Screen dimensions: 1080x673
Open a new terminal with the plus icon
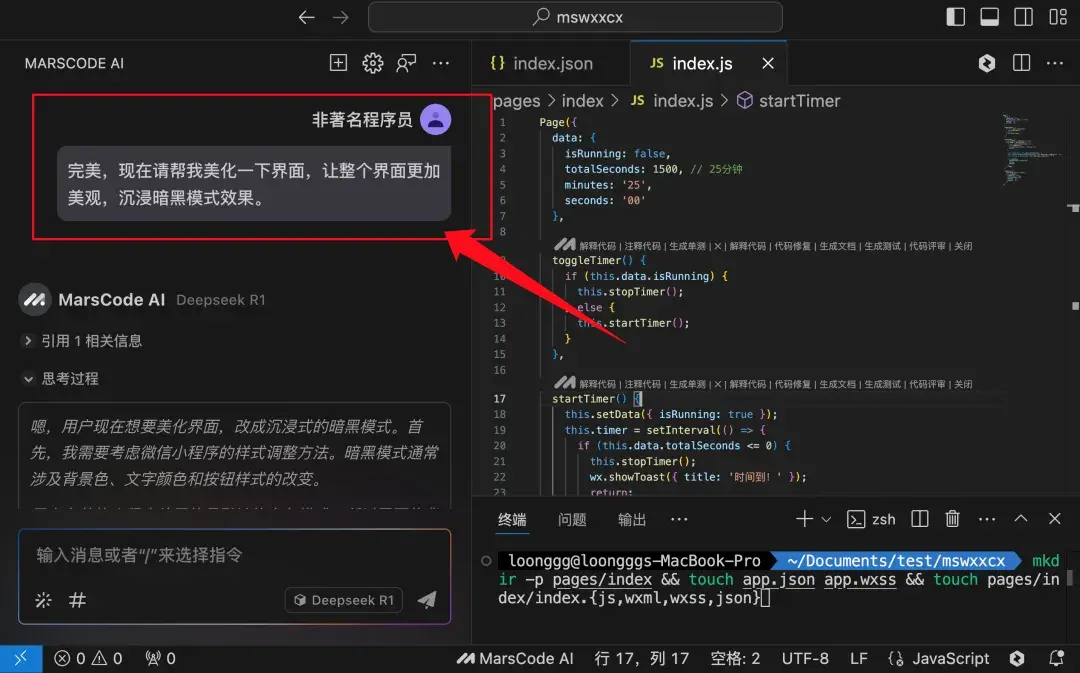coord(803,519)
